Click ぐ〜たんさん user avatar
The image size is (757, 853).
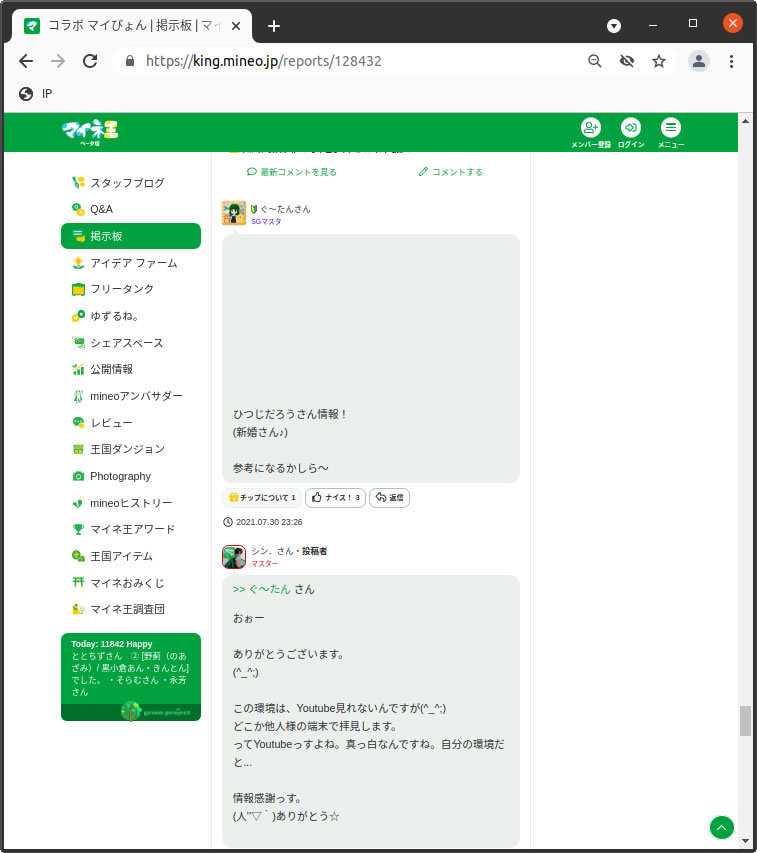(x=234, y=213)
